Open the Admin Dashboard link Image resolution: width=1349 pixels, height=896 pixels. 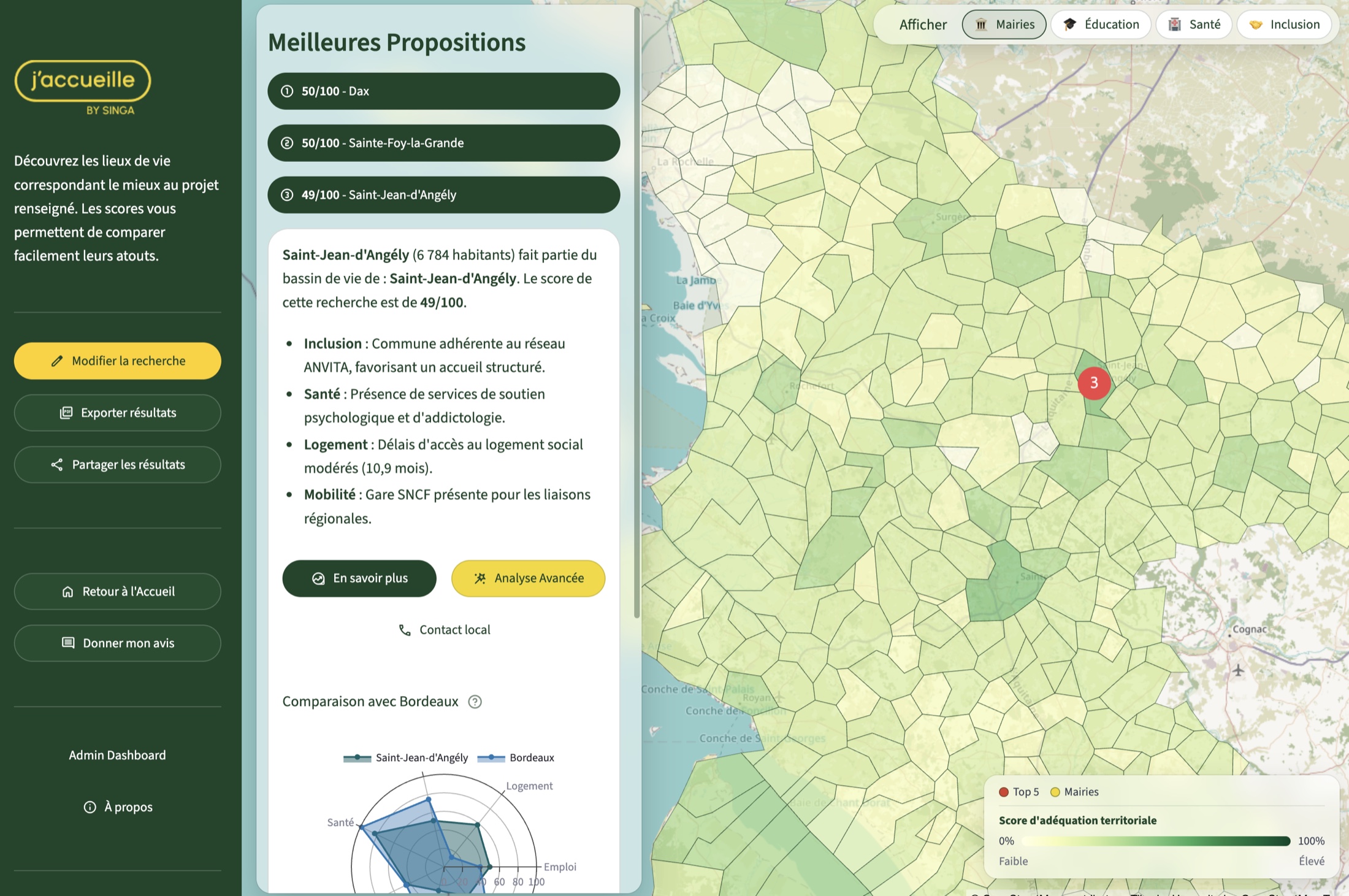[117, 756]
